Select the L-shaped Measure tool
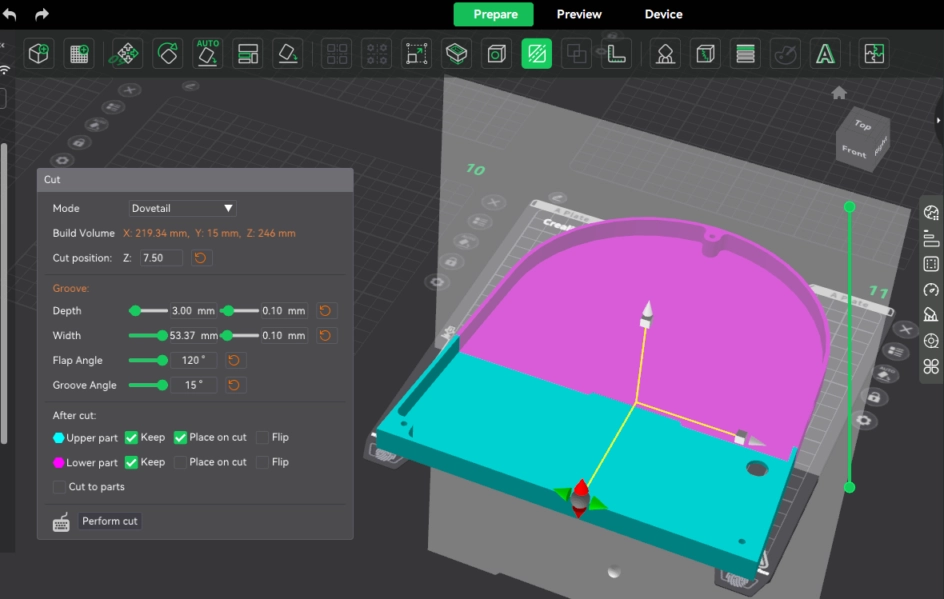Image resolution: width=944 pixels, height=599 pixels. point(616,54)
